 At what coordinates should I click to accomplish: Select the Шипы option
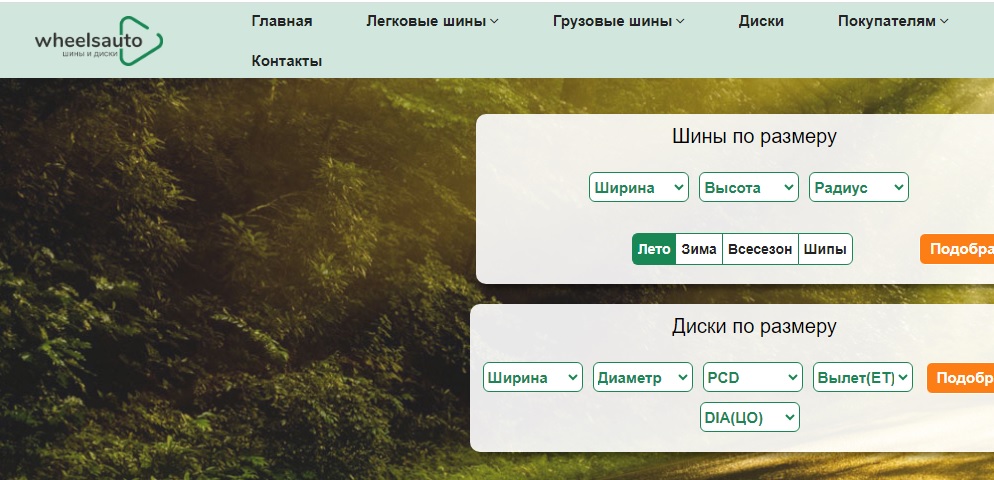tap(825, 249)
